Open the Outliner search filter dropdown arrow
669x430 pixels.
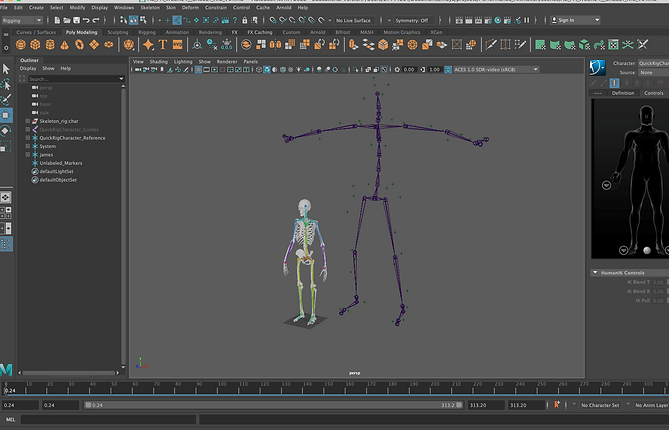pyautogui.click(x=121, y=79)
